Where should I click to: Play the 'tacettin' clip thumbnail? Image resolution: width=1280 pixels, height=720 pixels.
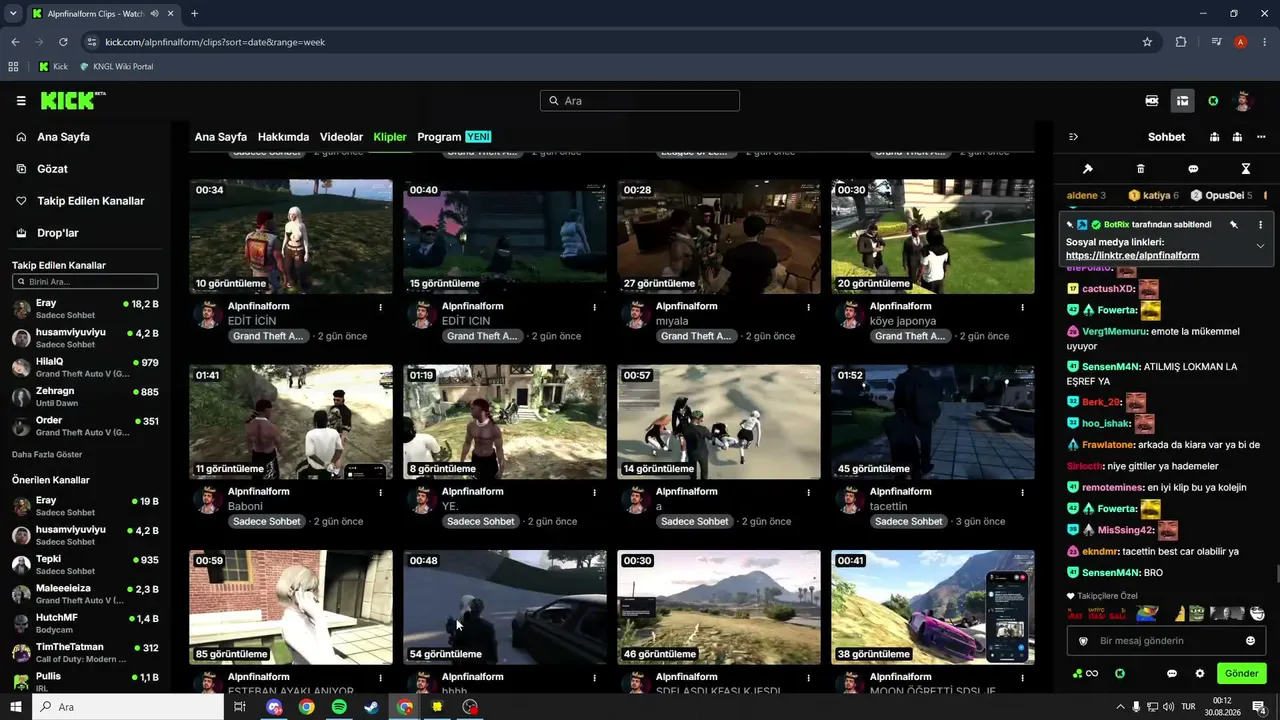[933, 422]
